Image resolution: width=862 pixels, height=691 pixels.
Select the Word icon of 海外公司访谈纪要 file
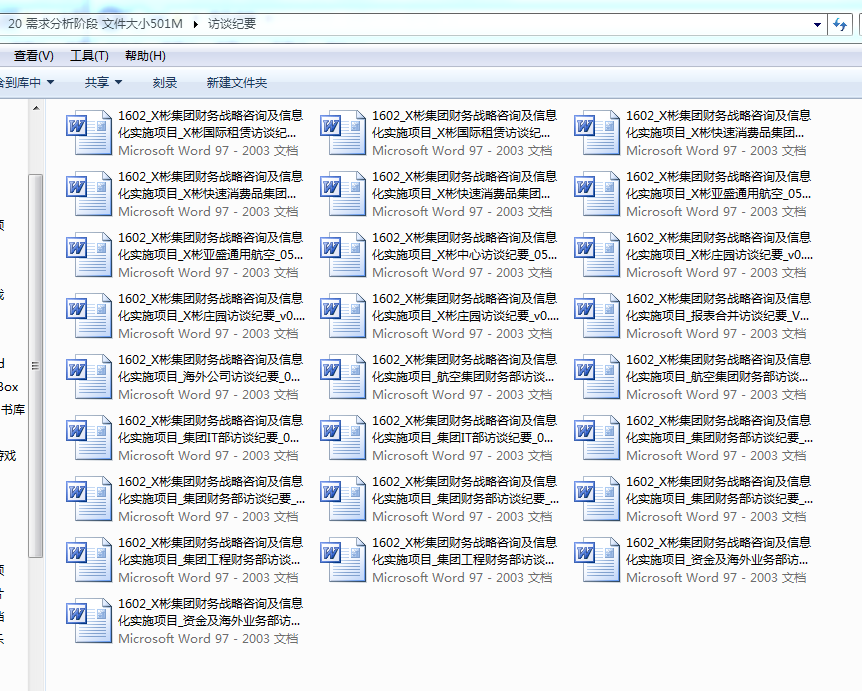(89, 377)
